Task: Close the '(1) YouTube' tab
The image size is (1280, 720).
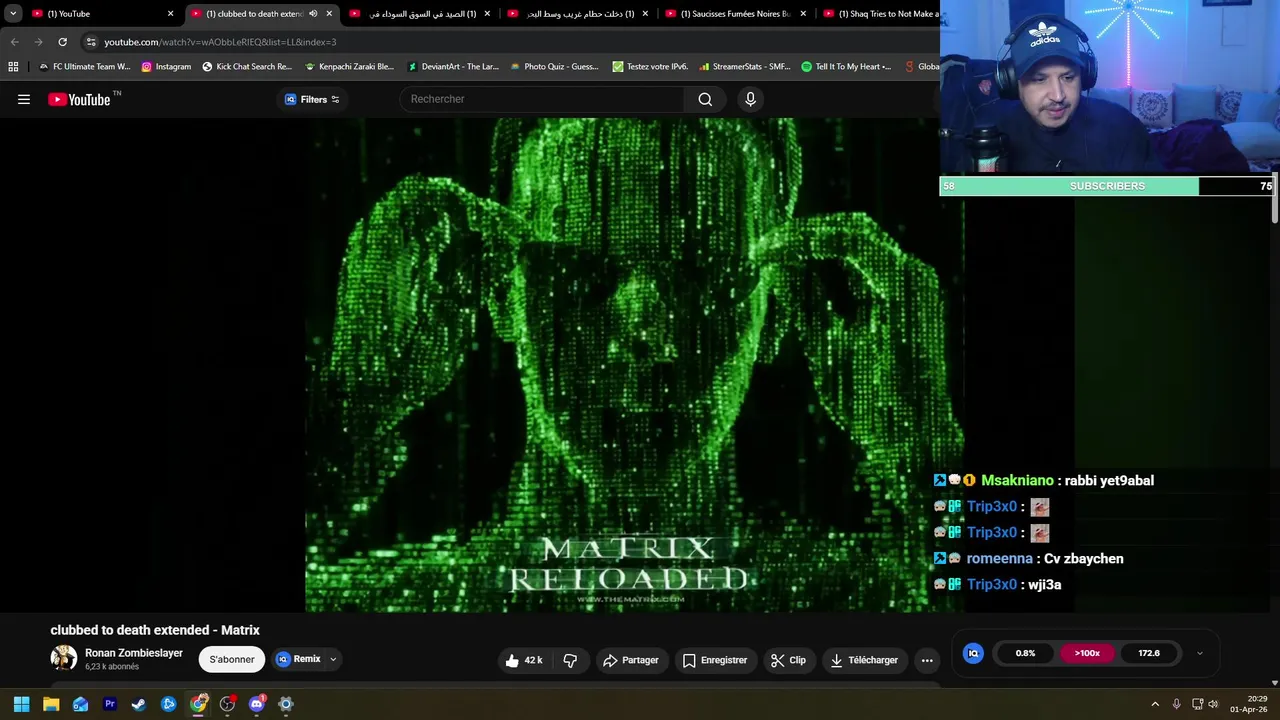Action: click(170, 14)
